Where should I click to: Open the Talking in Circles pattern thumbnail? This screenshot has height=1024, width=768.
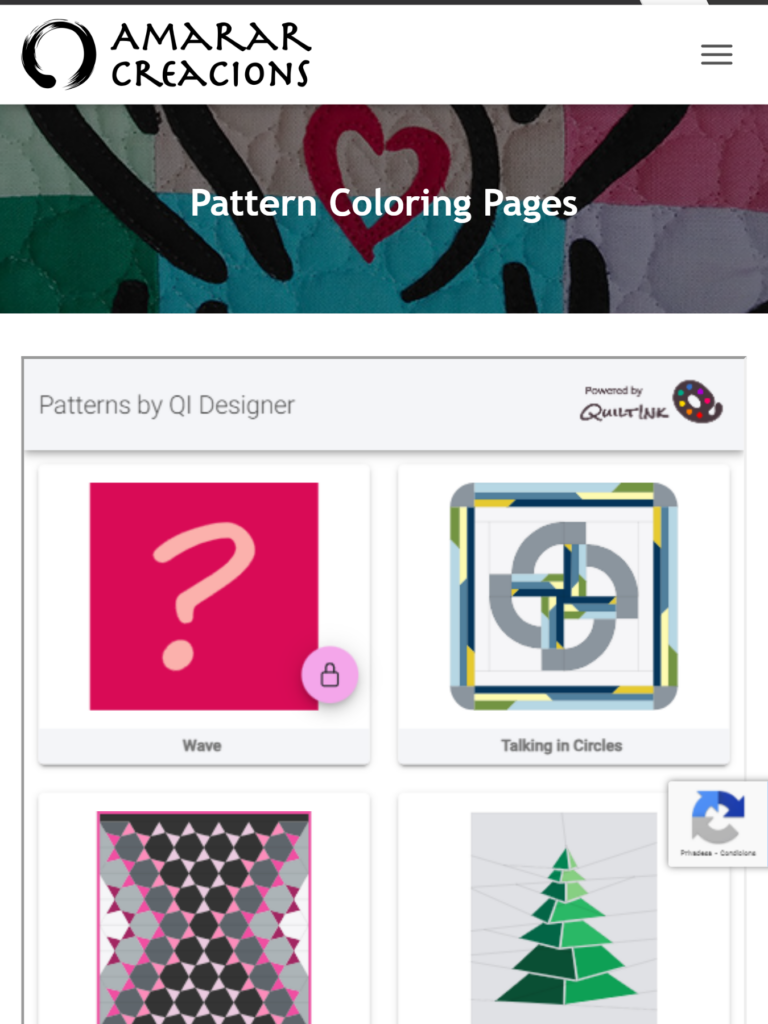click(x=564, y=596)
